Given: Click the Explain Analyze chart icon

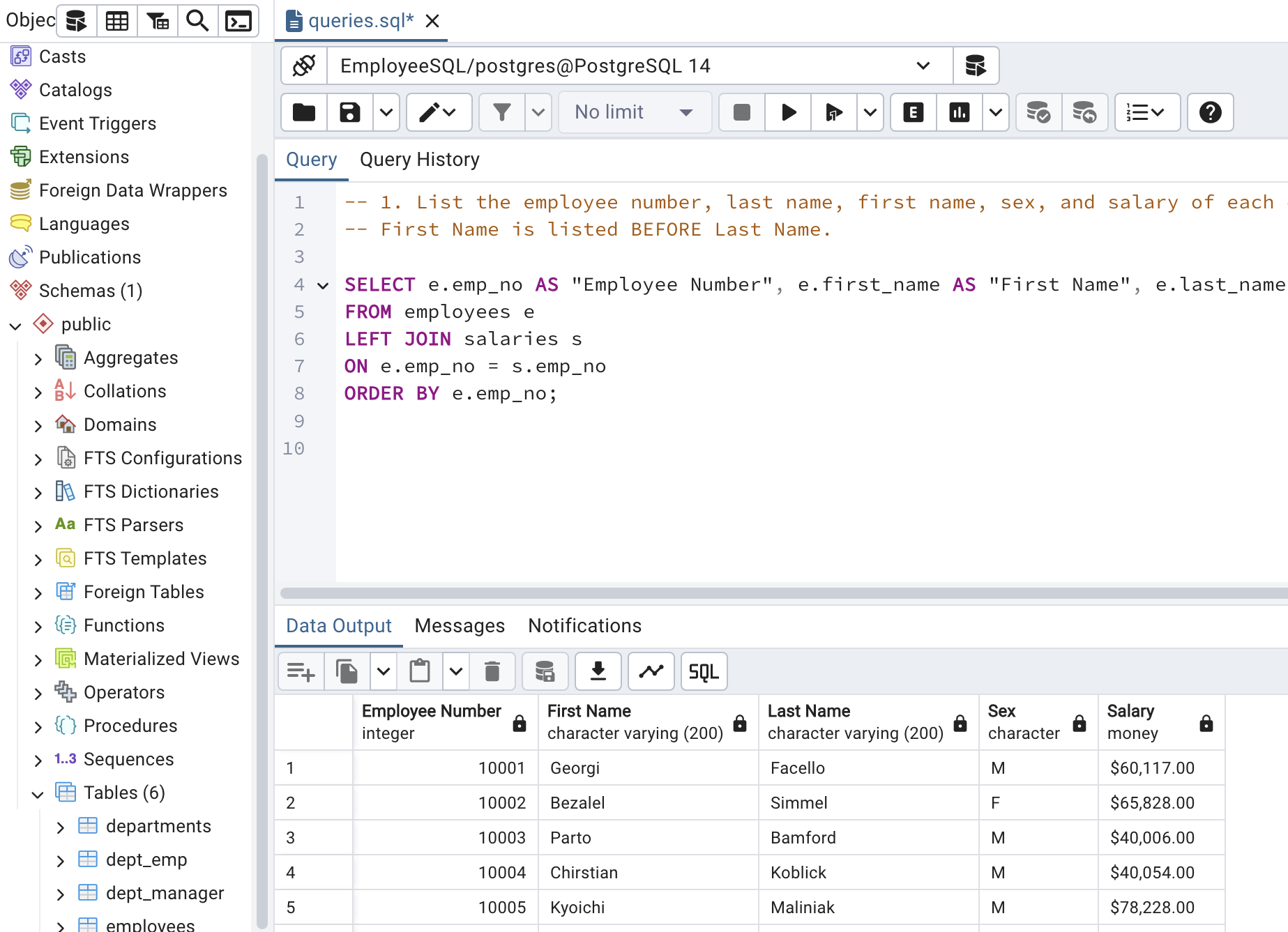Looking at the screenshot, I should [960, 112].
